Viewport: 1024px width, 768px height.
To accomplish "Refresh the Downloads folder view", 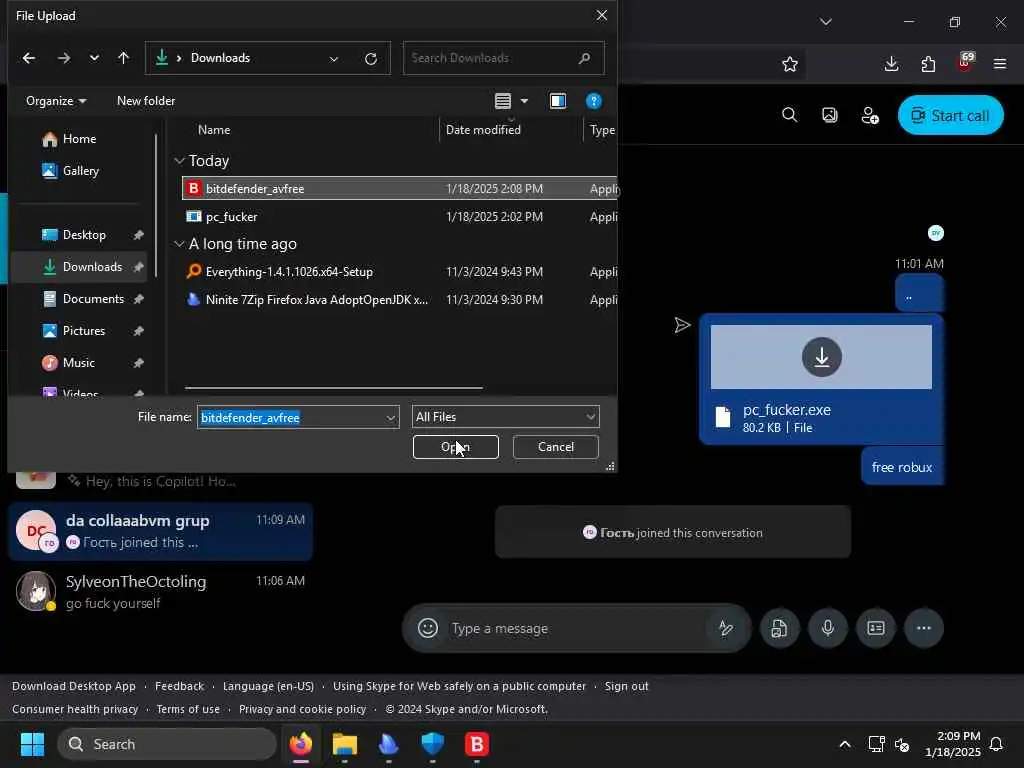I will coord(371,58).
